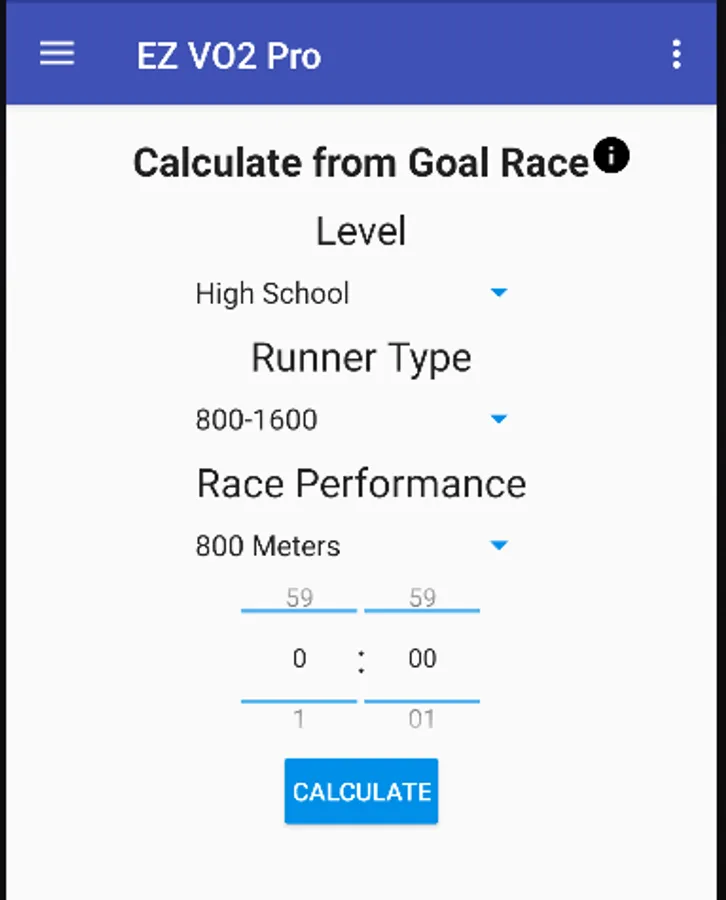Expand the Race Performance dropdown arrow
This screenshot has width=726, height=900.
[x=499, y=545]
